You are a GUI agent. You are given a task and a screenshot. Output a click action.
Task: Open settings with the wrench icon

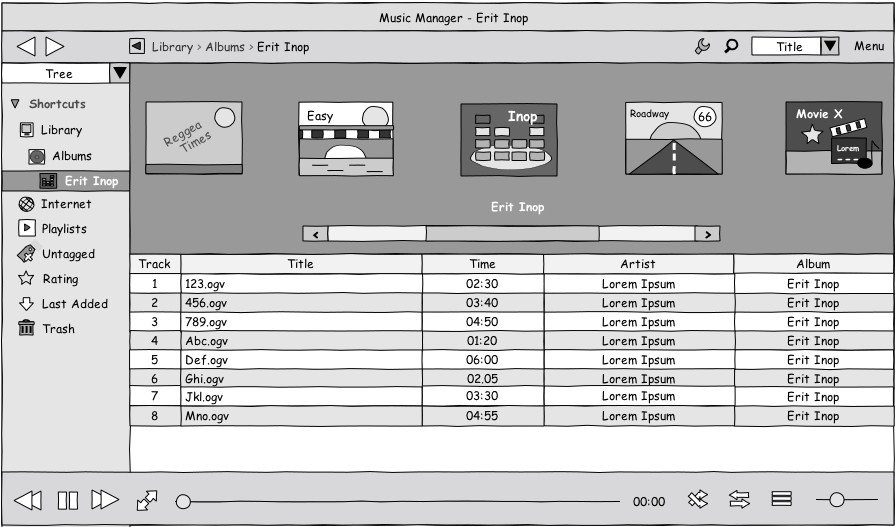click(x=702, y=46)
